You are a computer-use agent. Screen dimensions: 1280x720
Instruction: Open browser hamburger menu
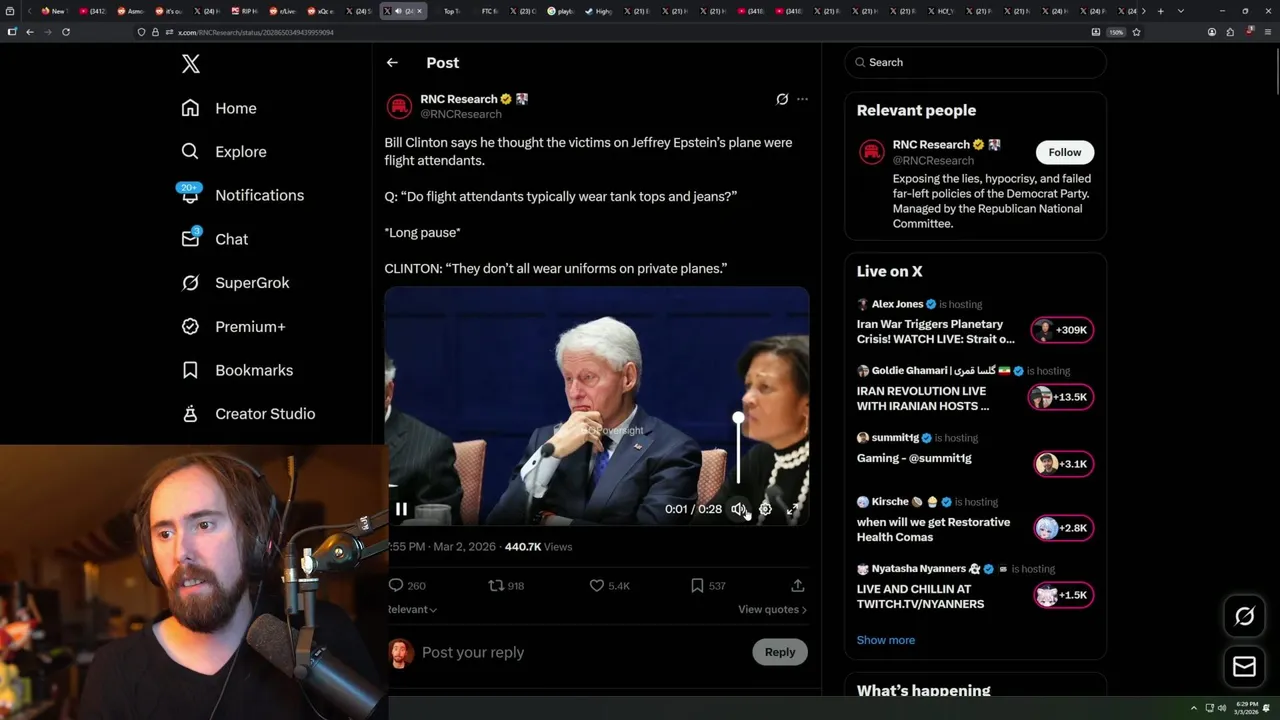coord(1266,32)
